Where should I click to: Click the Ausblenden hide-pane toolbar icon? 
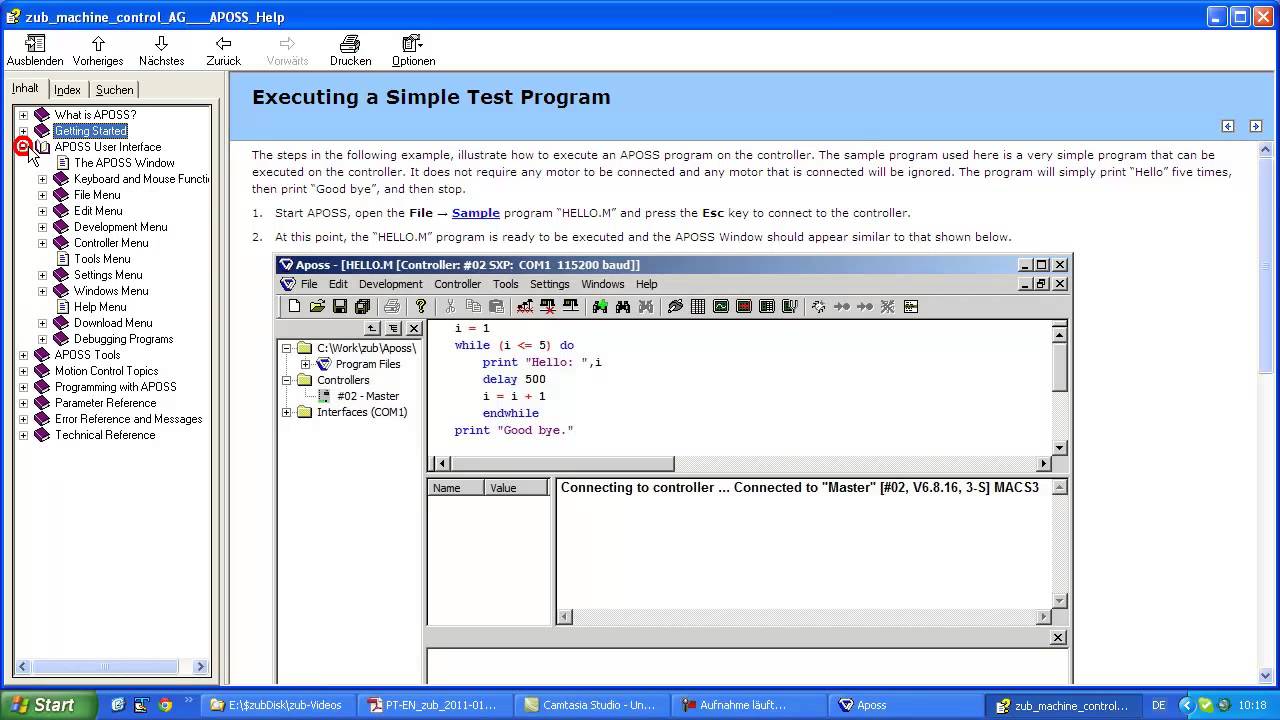[x=35, y=44]
